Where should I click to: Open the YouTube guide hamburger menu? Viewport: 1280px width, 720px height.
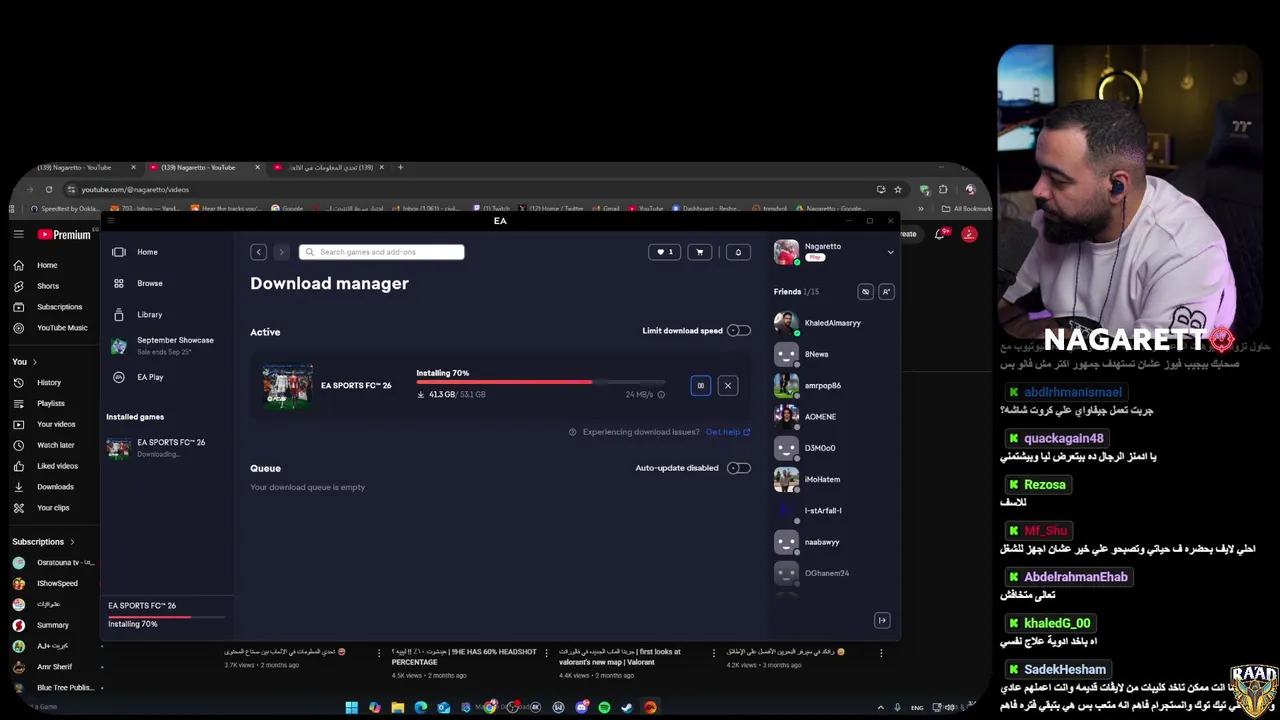[18, 234]
